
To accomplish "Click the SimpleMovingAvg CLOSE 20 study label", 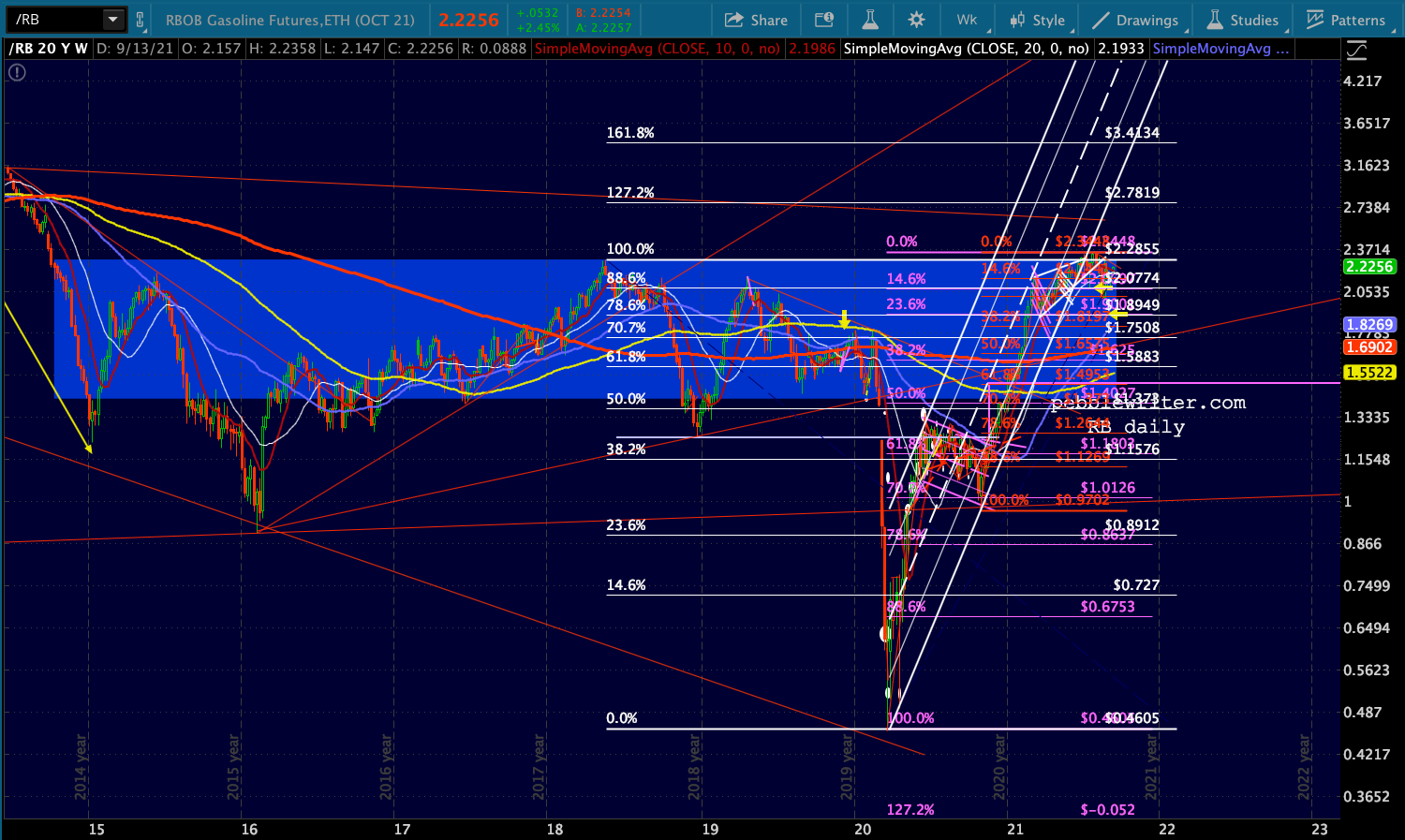I will pyautogui.click(x=966, y=49).
